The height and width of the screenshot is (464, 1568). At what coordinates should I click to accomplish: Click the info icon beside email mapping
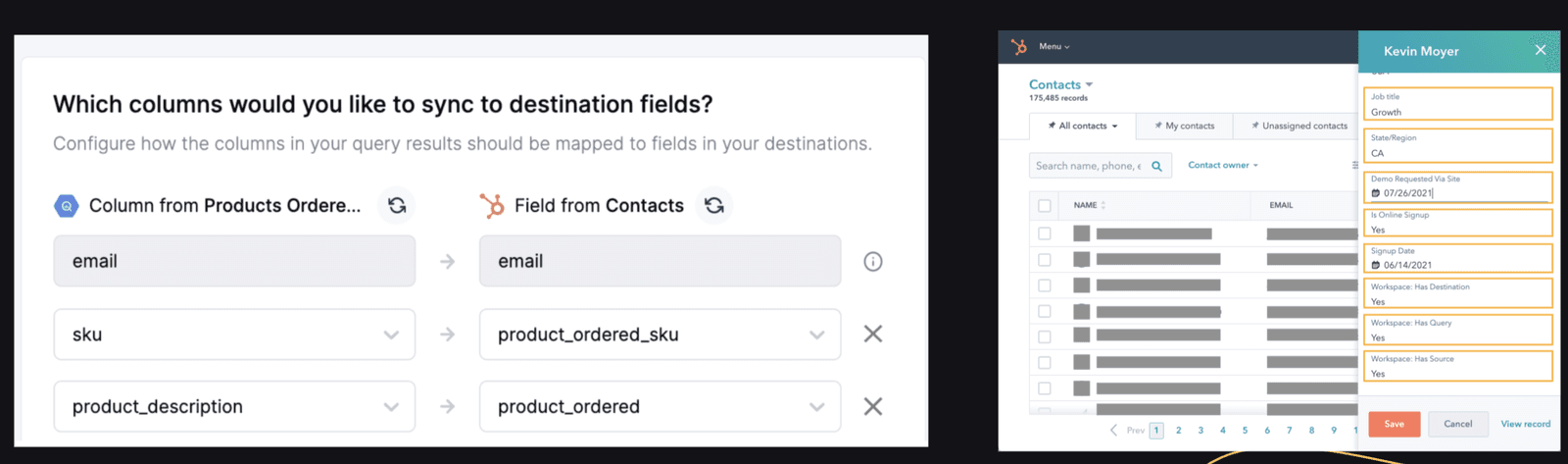click(872, 262)
